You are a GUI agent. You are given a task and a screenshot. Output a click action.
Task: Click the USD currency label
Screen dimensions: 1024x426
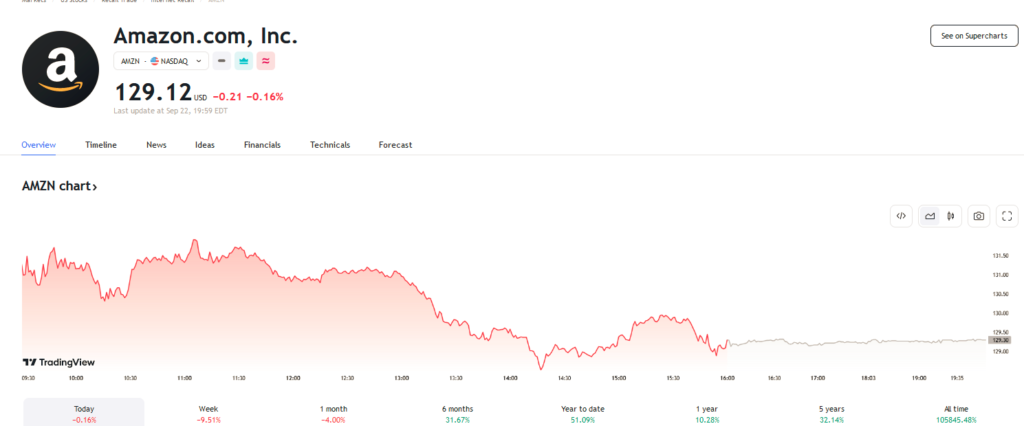[x=200, y=98]
